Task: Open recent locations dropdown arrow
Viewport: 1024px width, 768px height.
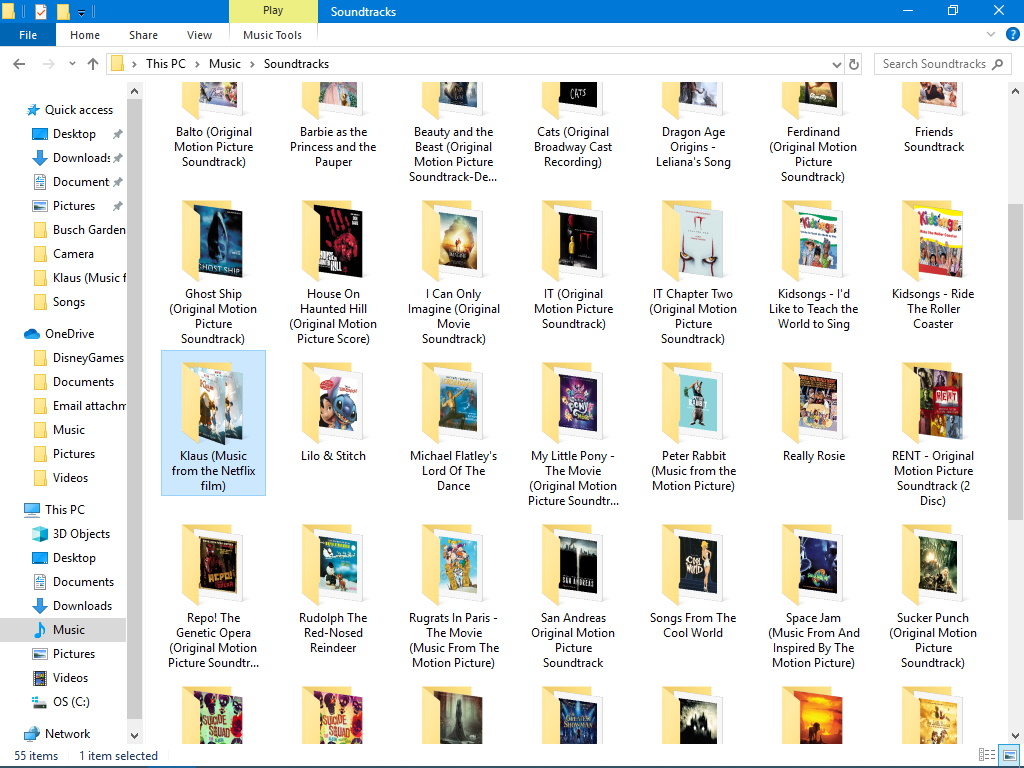Action: pyautogui.click(x=72, y=64)
